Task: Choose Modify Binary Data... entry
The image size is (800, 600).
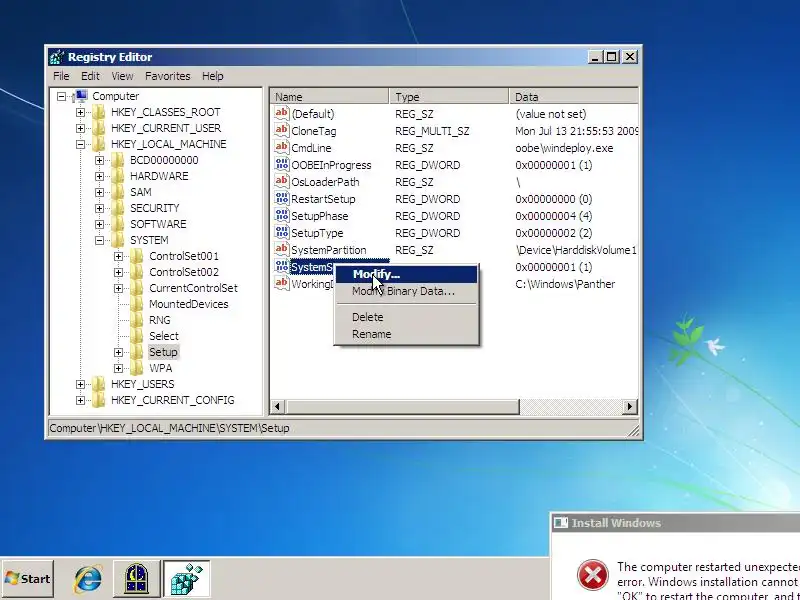Action: click(407, 291)
